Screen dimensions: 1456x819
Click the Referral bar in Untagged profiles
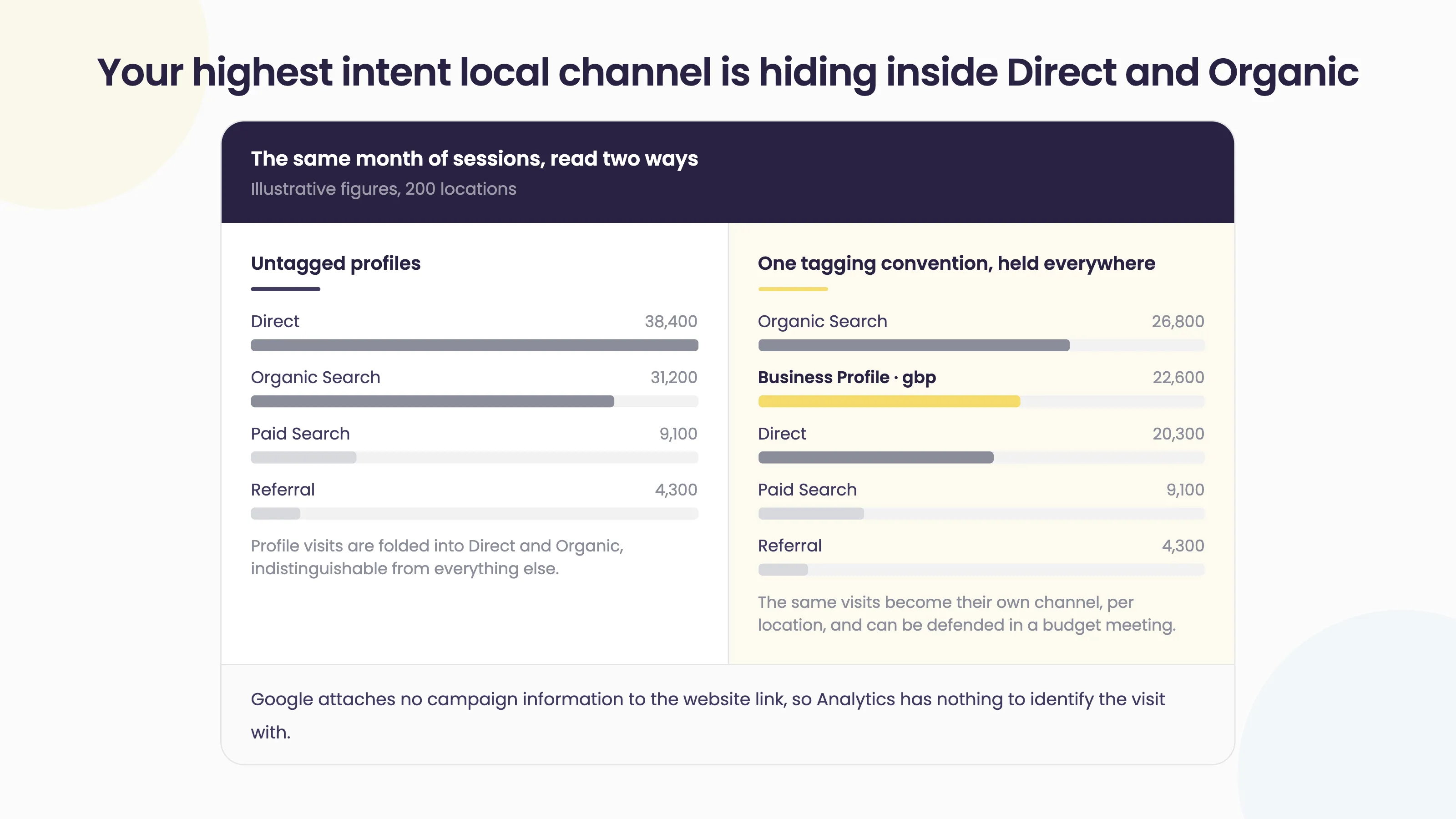(474, 513)
